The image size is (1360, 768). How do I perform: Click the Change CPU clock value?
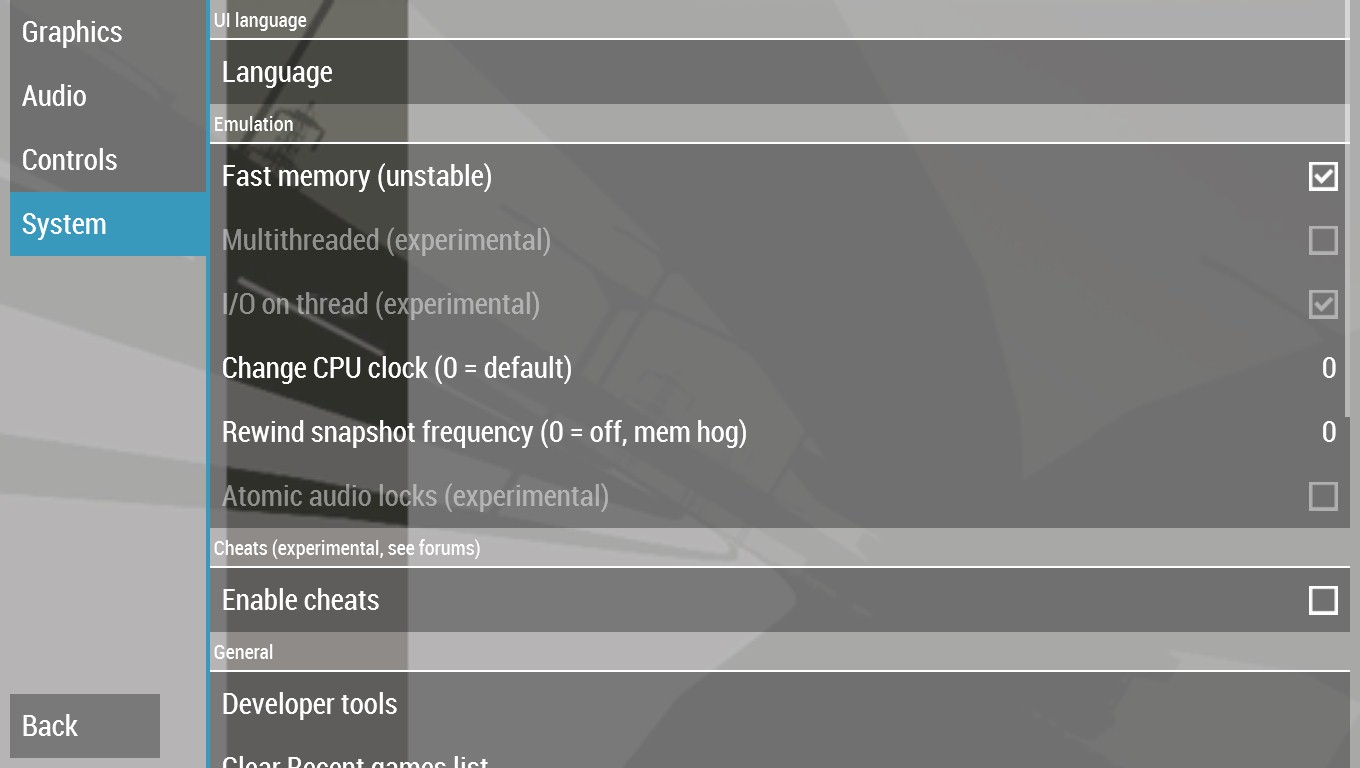click(1328, 368)
